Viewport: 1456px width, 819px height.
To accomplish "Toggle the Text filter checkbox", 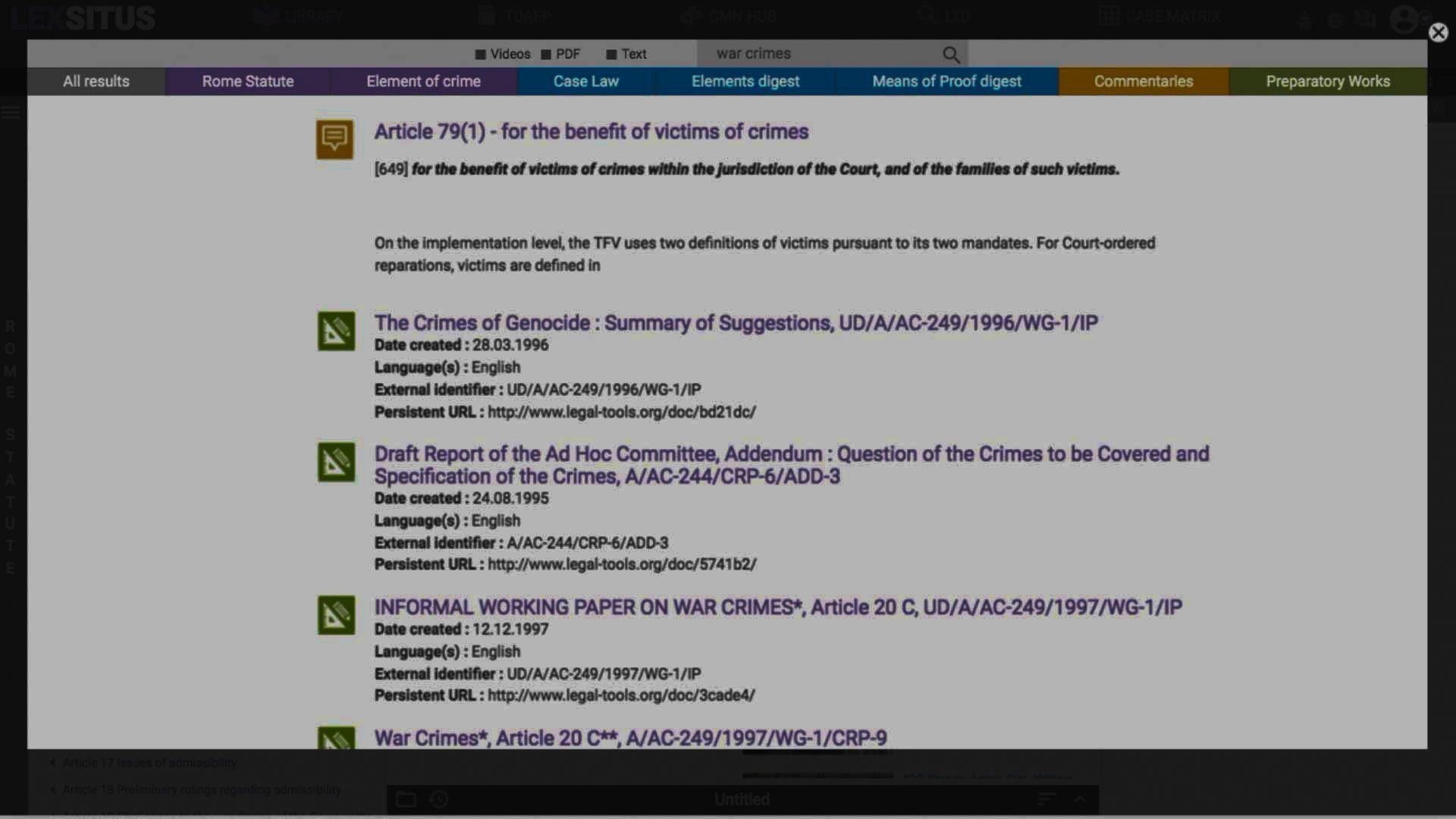I will pyautogui.click(x=611, y=55).
